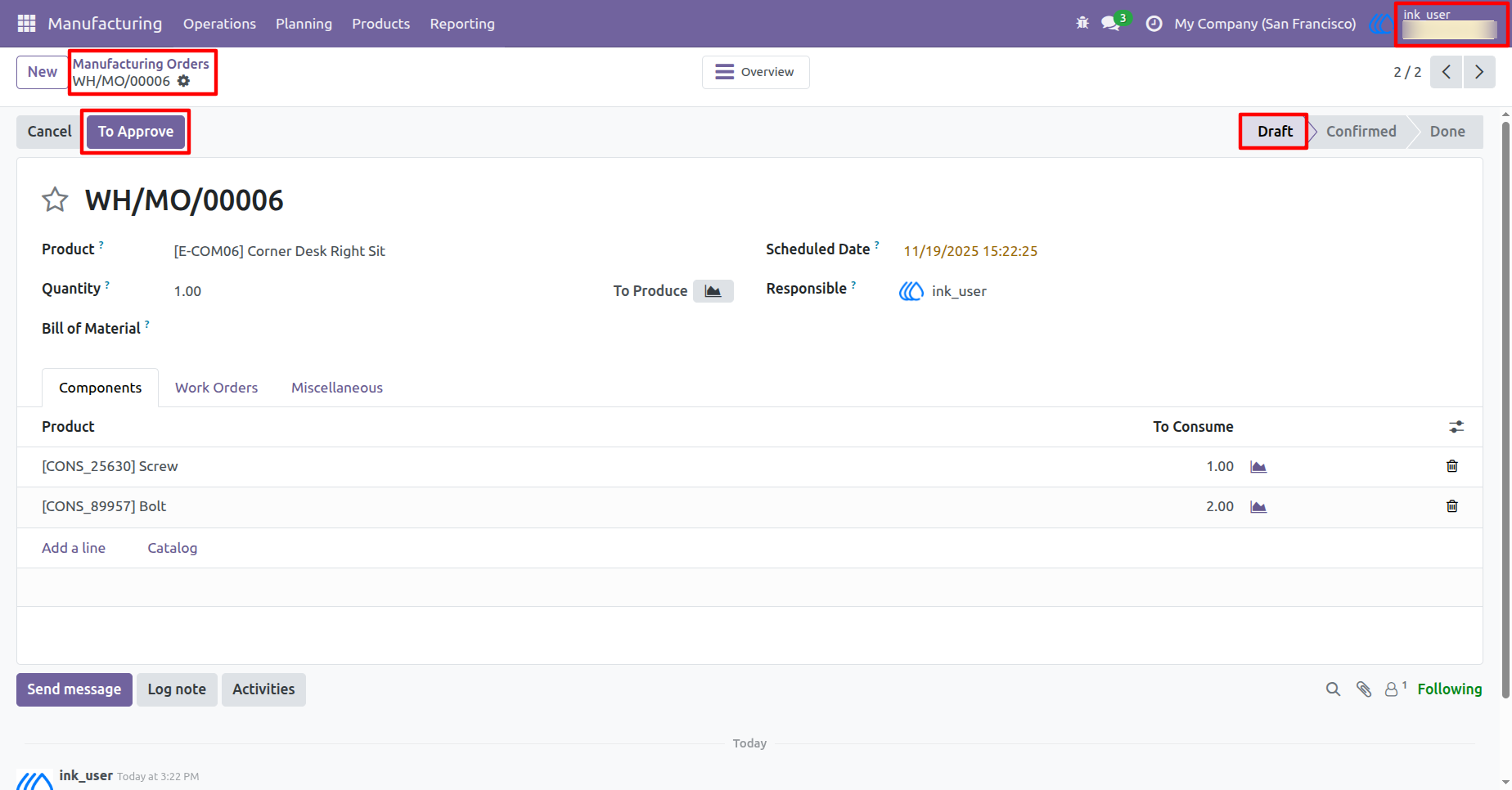Toggle the Following subscription button
Image resolution: width=1512 pixels, height=790 pixels.
1449,689
